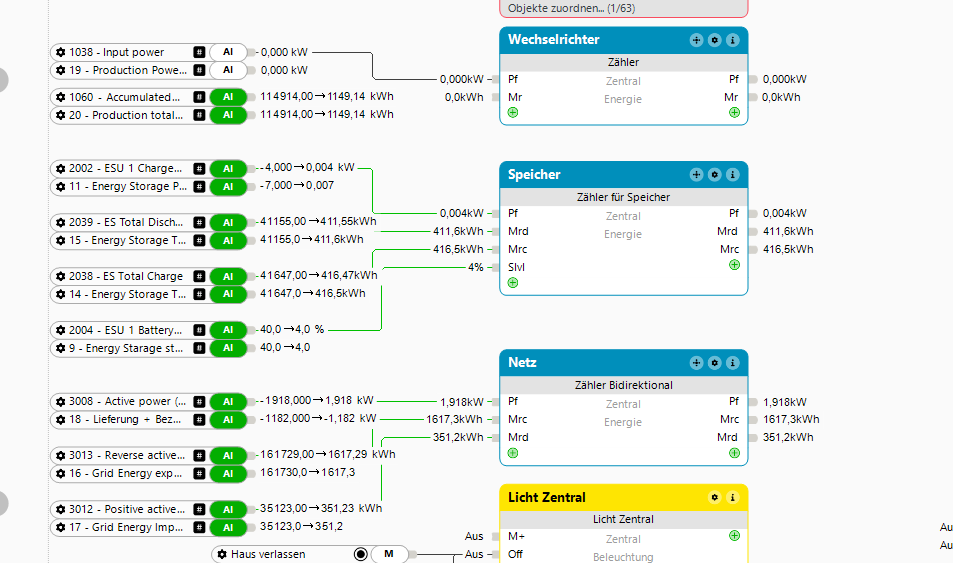The width and height of the screenshot is (953, 563).
Task: Show info for the Speicher block
Action: tap(733, 174)
